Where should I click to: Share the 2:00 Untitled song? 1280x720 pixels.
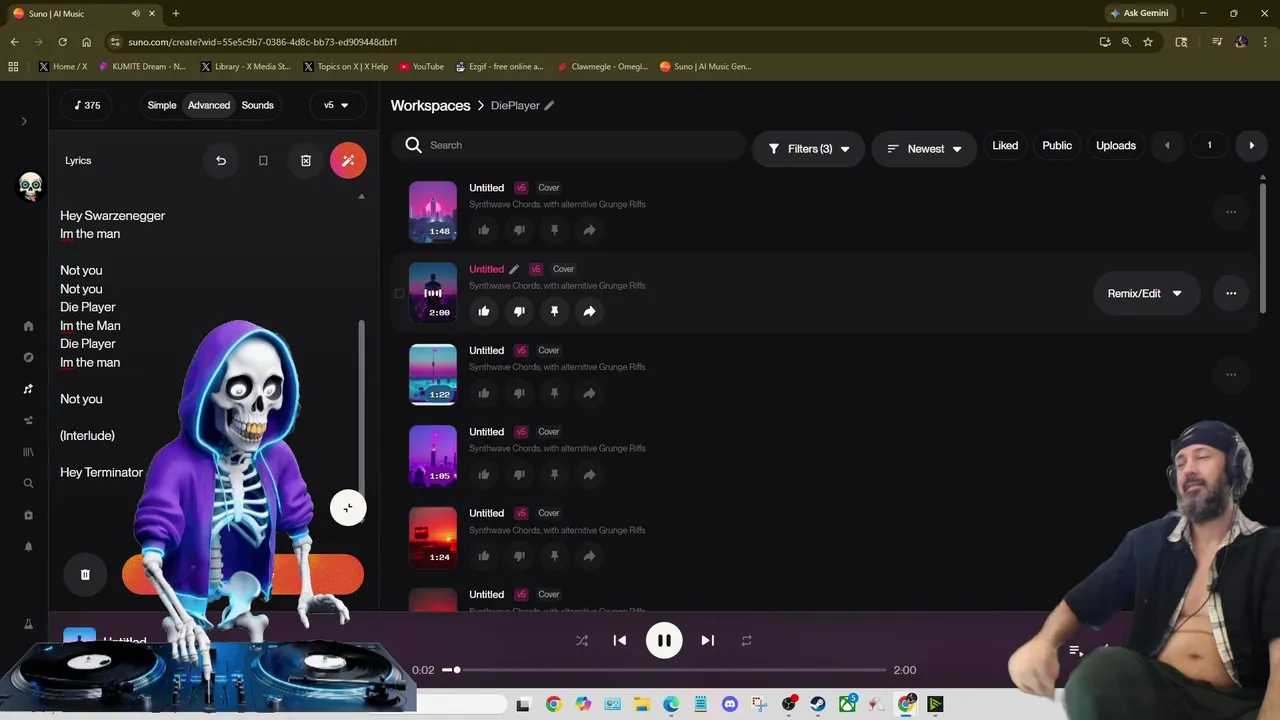coord(589,311)
